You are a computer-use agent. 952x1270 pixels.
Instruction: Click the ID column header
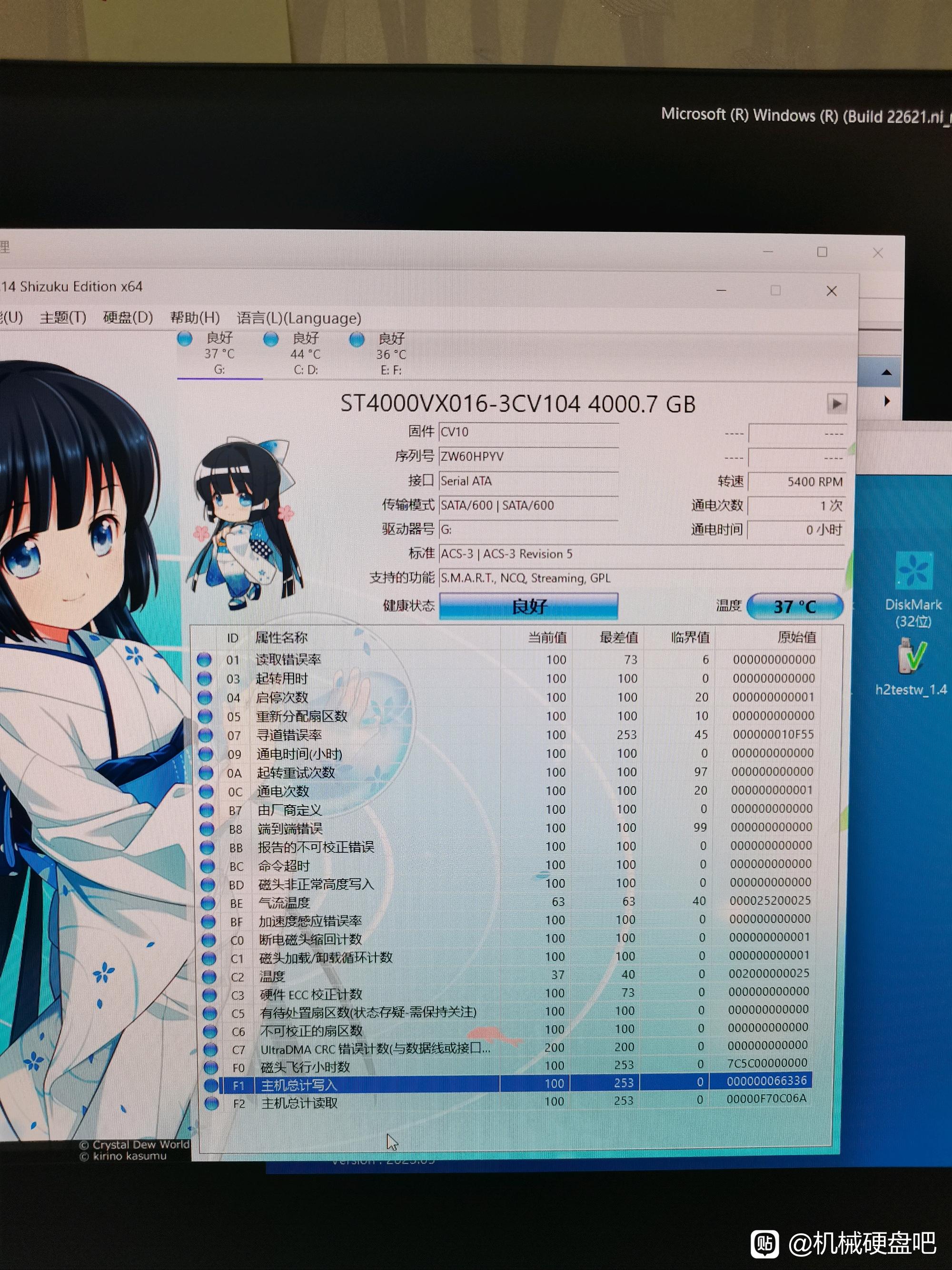coord(232,639)
